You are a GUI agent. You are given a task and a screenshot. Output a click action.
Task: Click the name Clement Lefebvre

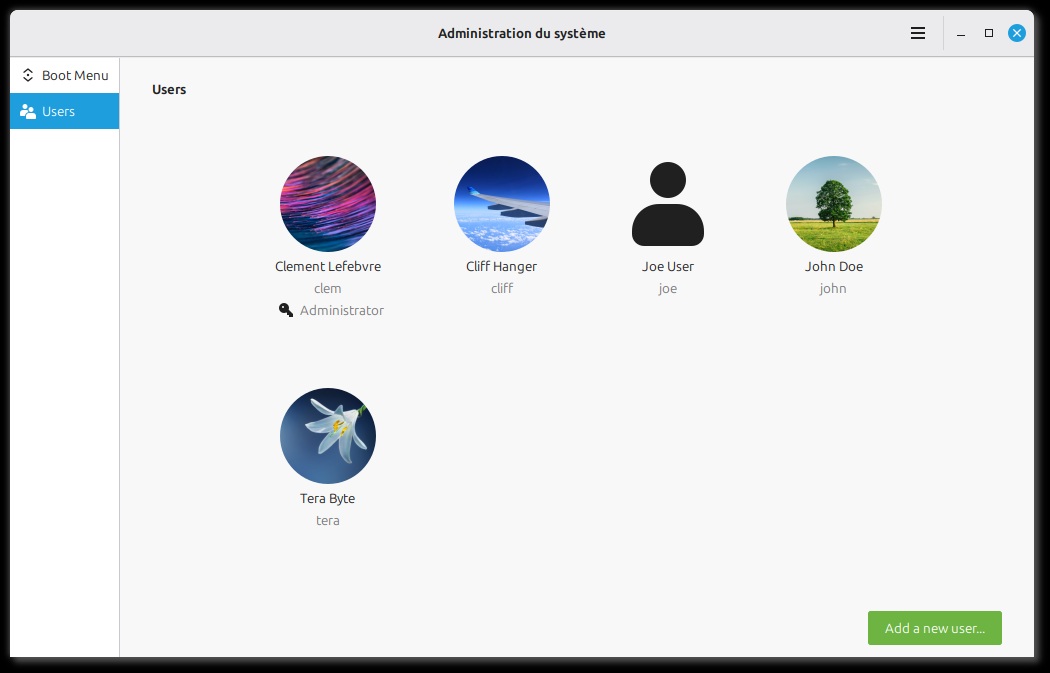(327, 266)
